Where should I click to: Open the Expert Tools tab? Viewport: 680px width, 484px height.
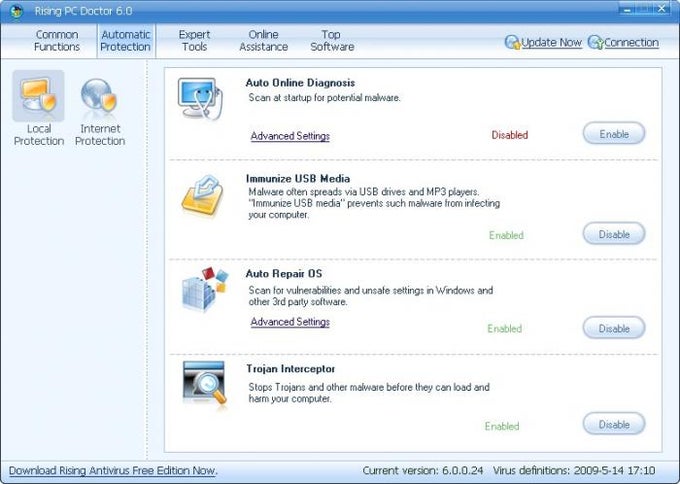pos(194,40)
